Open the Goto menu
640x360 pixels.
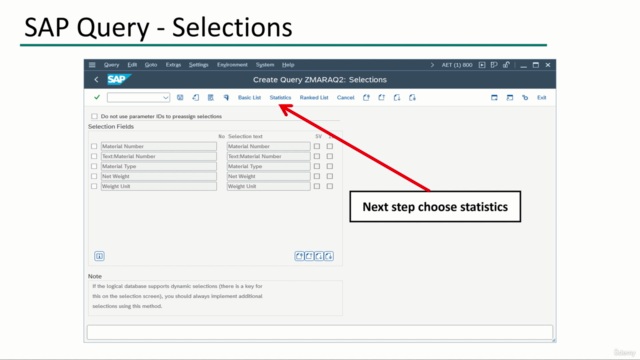151,65
